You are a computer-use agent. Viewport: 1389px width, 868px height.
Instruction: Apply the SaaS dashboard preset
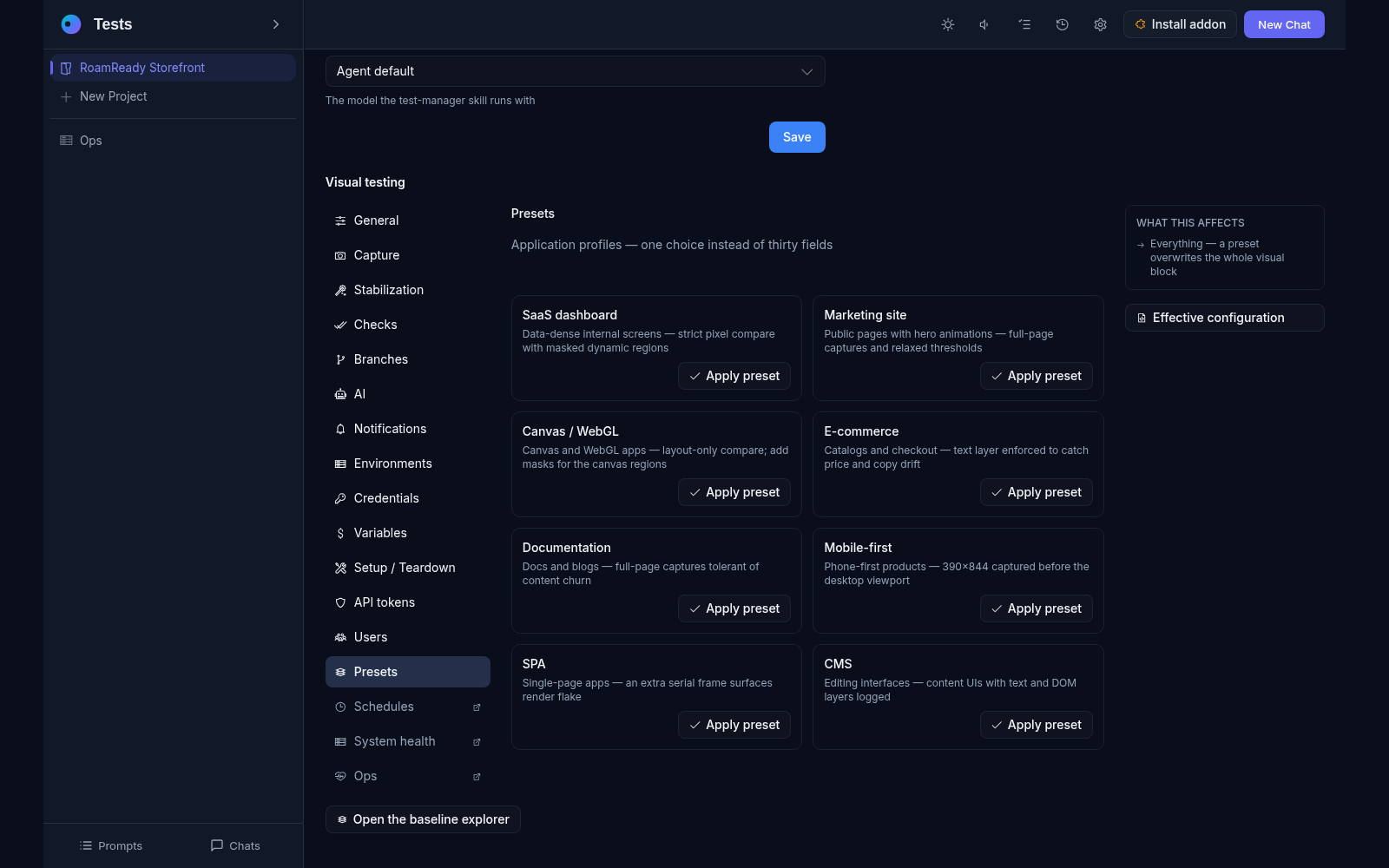734,376
